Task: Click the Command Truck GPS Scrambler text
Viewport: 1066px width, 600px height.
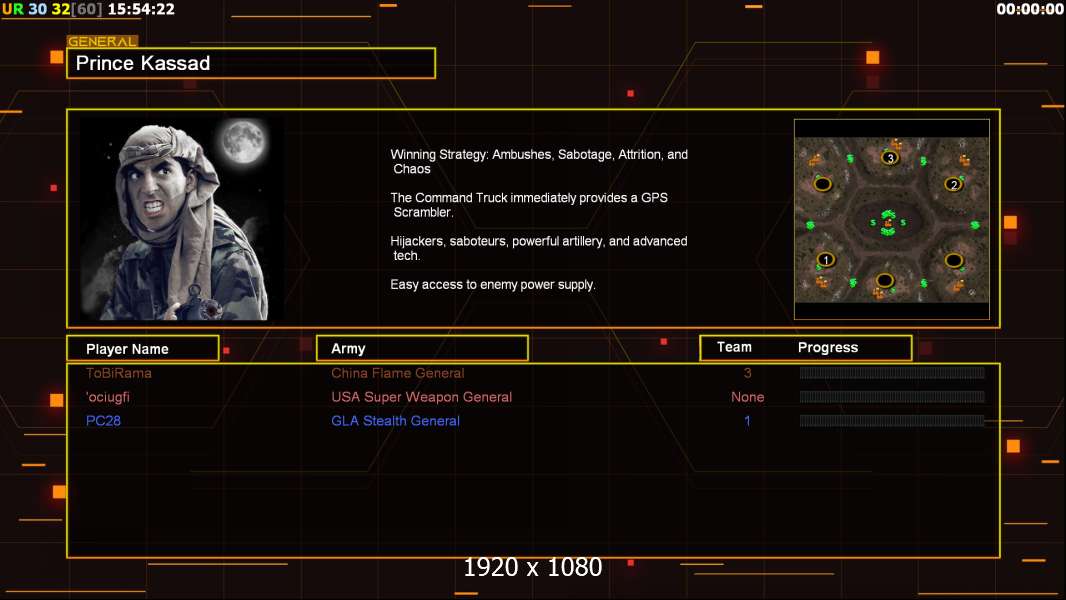Action: (529, 205)
